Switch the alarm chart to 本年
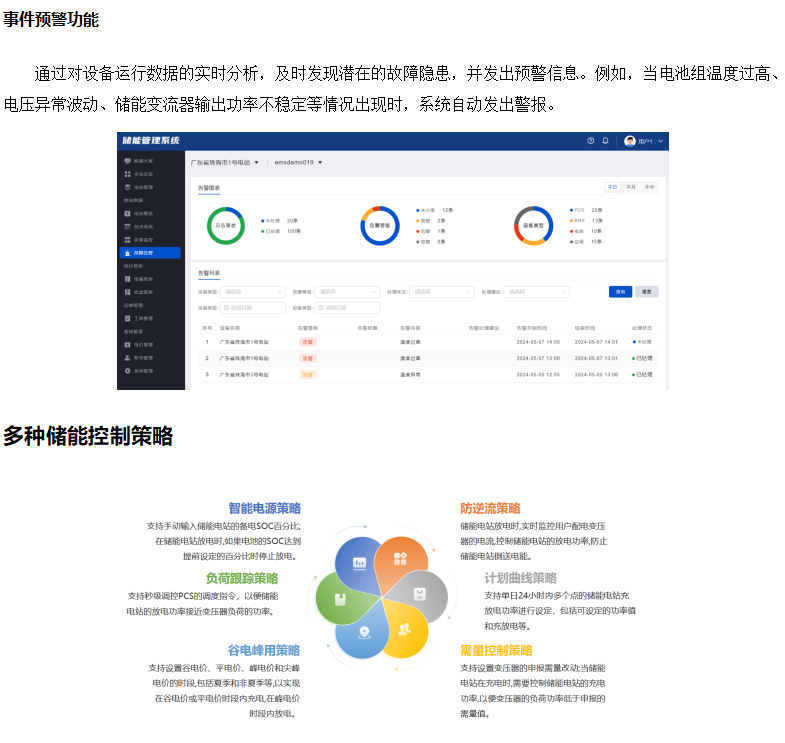This screenshot has width=785, height=743. (x=649, y=187)
